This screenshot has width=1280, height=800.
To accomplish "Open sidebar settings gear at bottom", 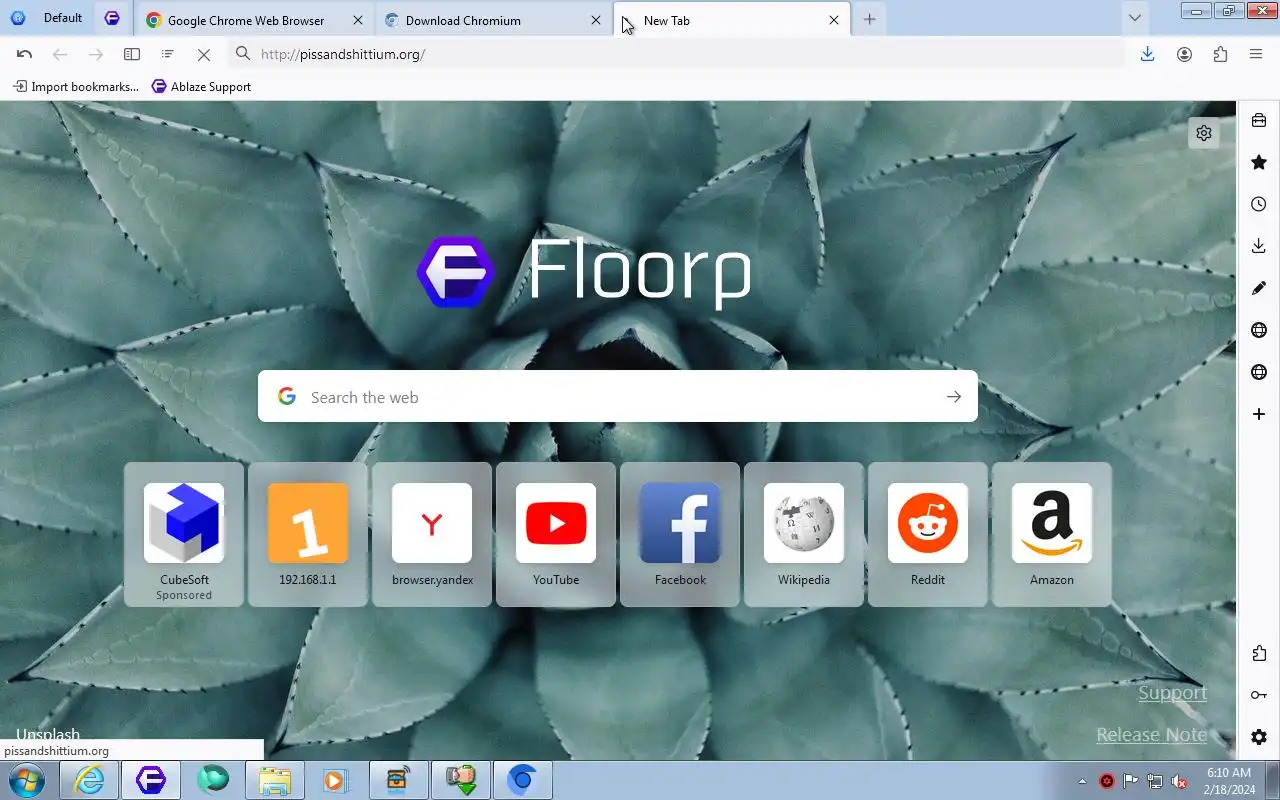I will click(1259, 737).
